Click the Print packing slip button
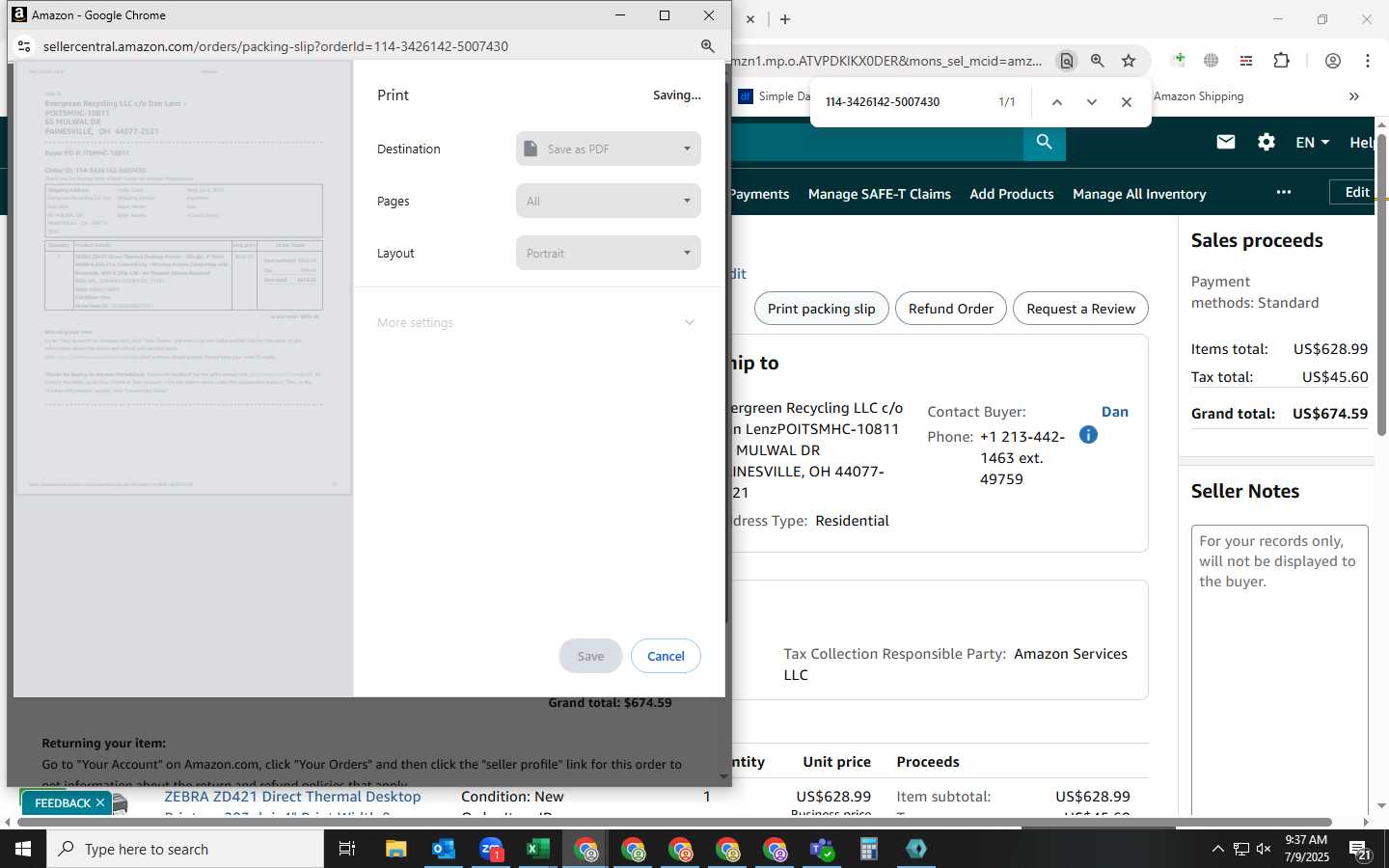This screenshot has width=1389, height=868. [x=822, y=309]
